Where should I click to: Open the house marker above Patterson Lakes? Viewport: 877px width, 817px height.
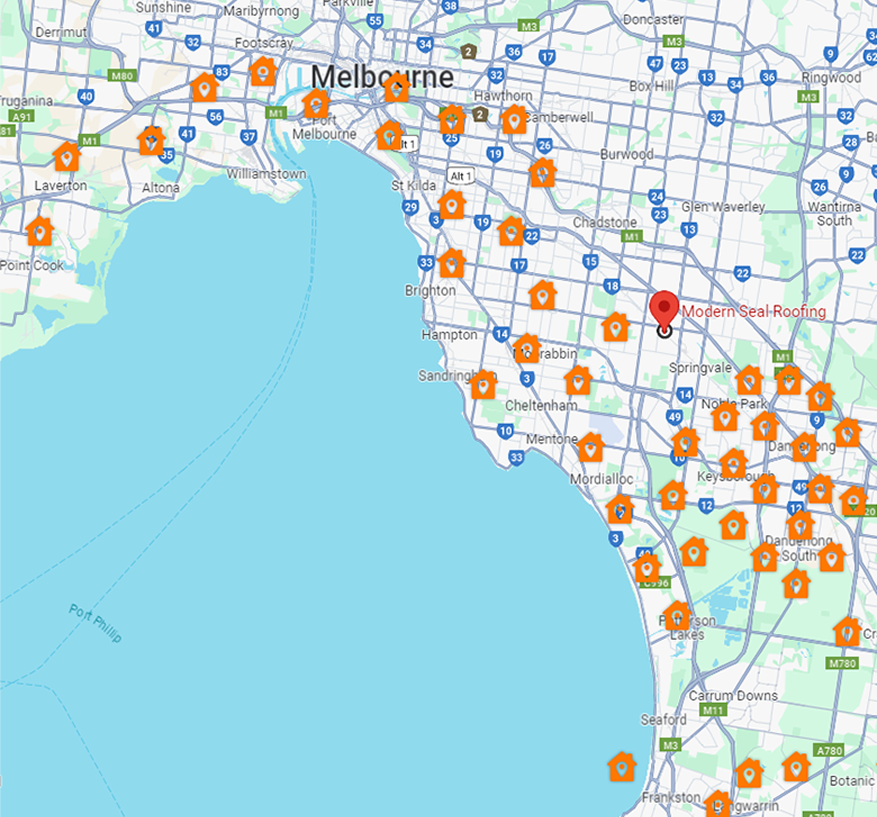click(677, 616)
